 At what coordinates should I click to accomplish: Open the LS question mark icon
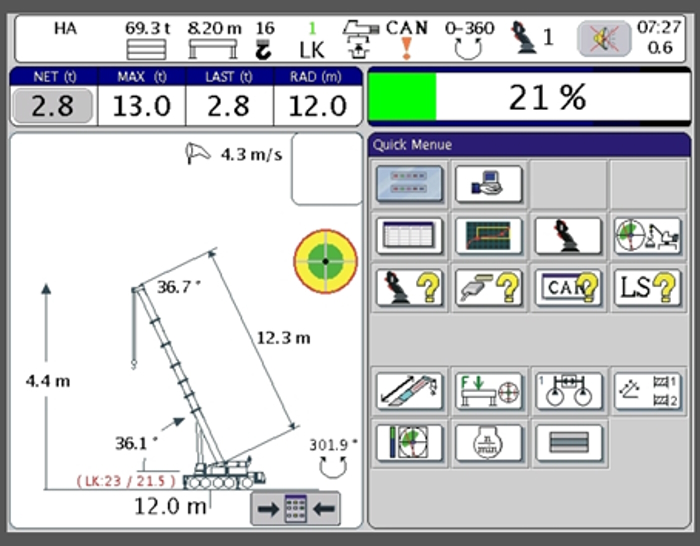click(x=647, y=287)
